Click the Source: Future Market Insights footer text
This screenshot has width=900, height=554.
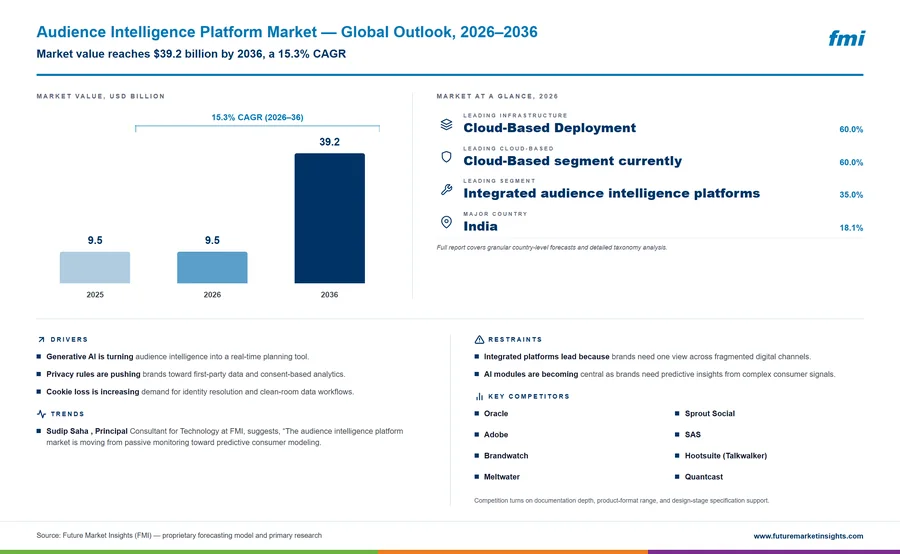(179, 535)
